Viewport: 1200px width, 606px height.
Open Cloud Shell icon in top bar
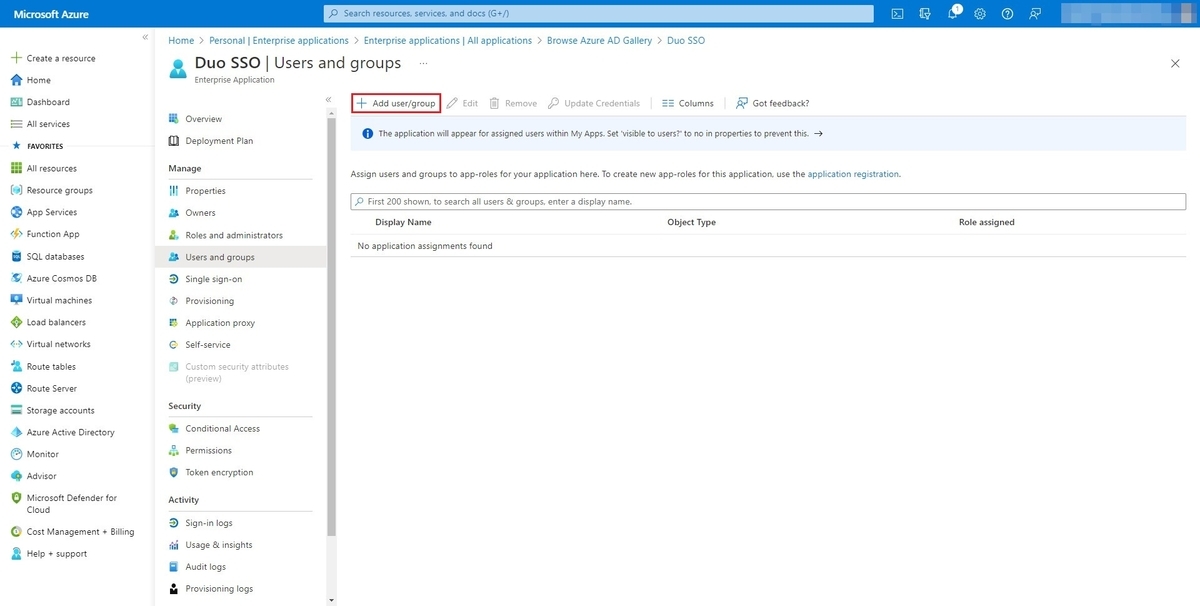pyautogui.click(x=897, y=13)
